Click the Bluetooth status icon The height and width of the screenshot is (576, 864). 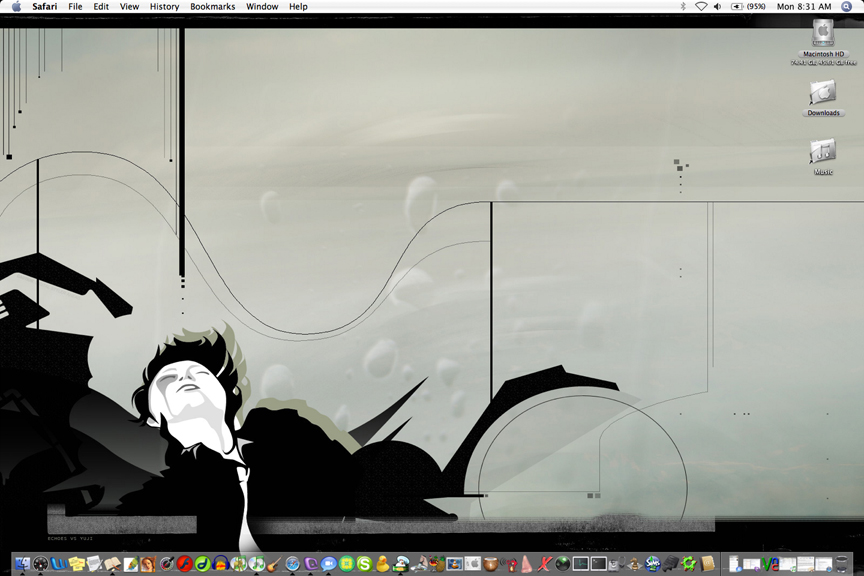tap(683, 7)
